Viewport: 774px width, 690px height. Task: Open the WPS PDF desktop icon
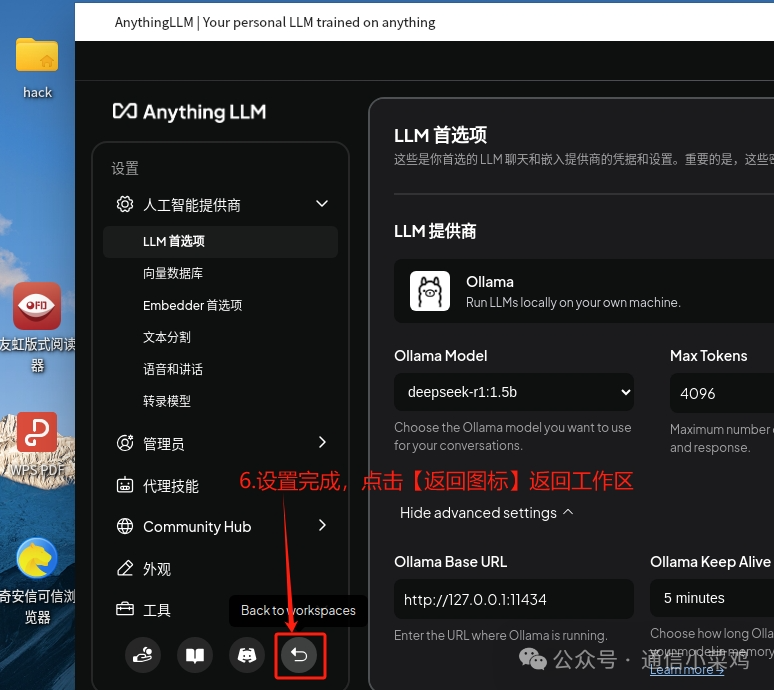(37, 432)
